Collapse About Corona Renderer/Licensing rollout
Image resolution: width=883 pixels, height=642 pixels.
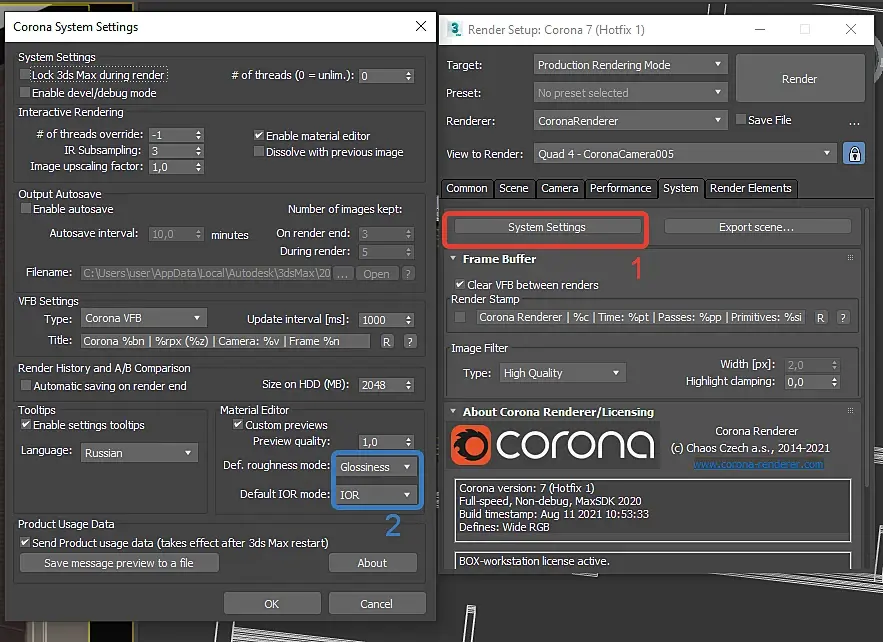point(453,412)
